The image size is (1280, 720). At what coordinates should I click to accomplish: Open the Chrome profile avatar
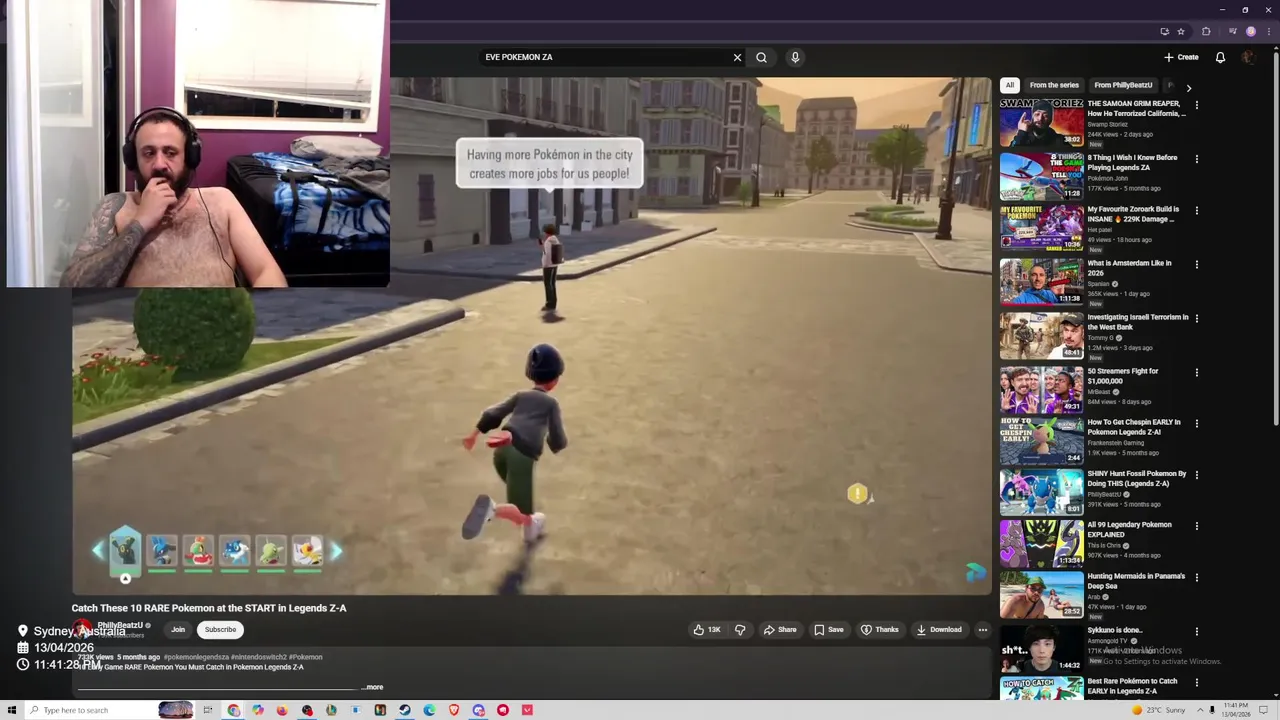click(x=1250, y=31)
